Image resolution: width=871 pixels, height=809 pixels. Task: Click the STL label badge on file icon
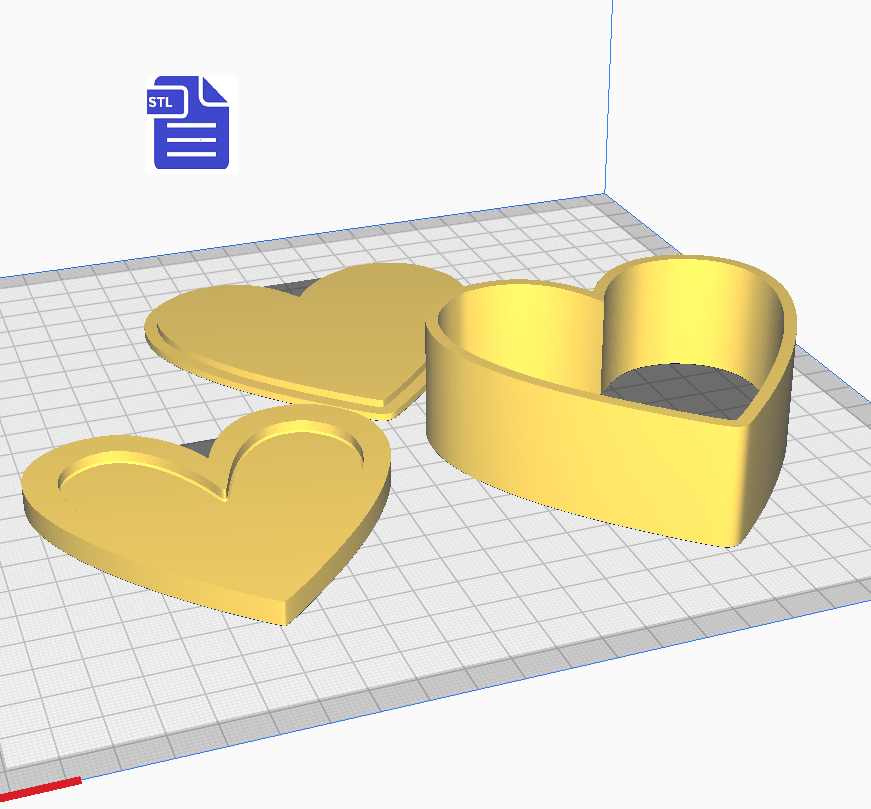[x=161, y=102]
